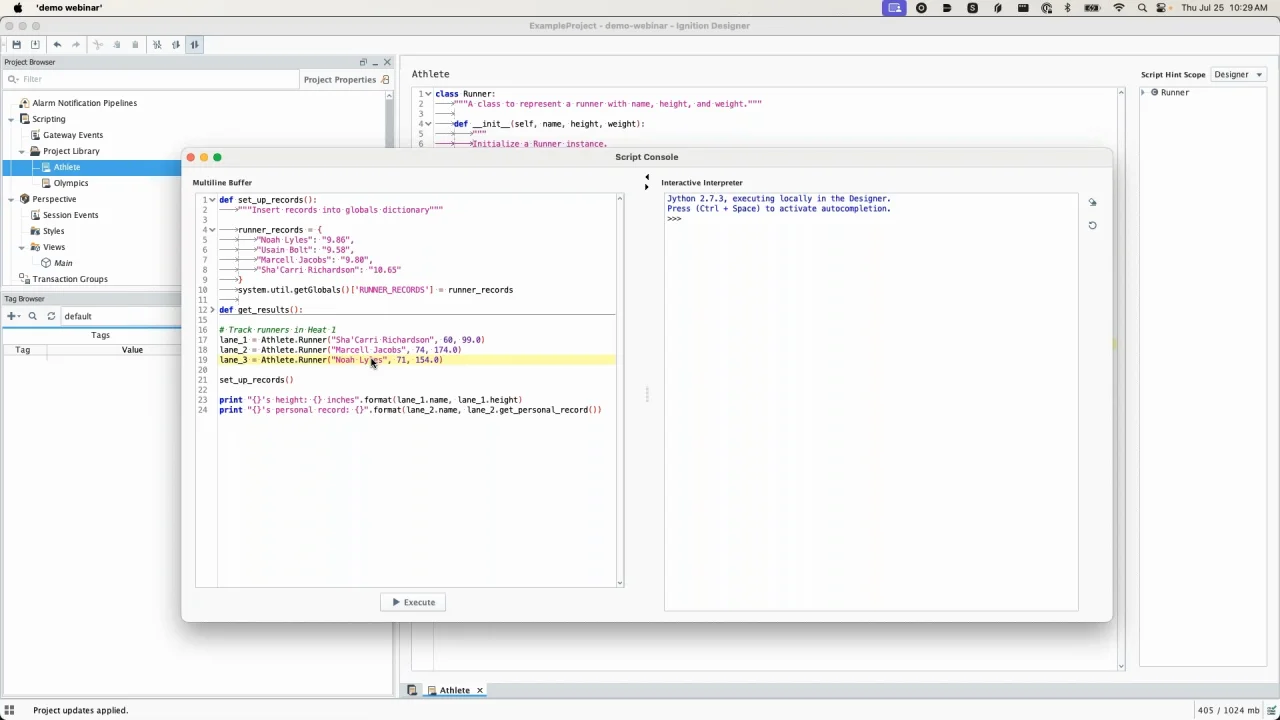The width and height of the screenshot is (1280, 720).
Task: Select Olympics script in Project Library
Action: (70, 183)
